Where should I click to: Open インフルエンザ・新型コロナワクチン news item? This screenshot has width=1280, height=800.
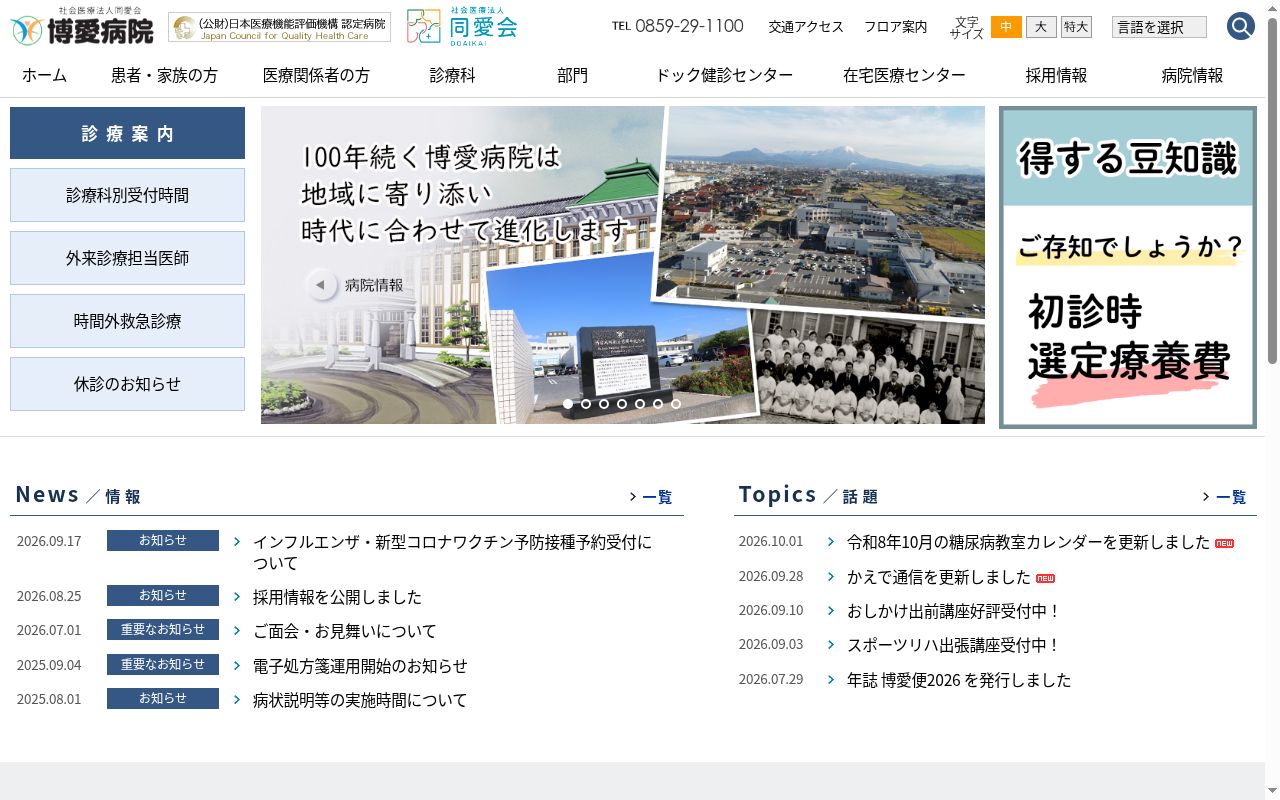tap(452, 552)
